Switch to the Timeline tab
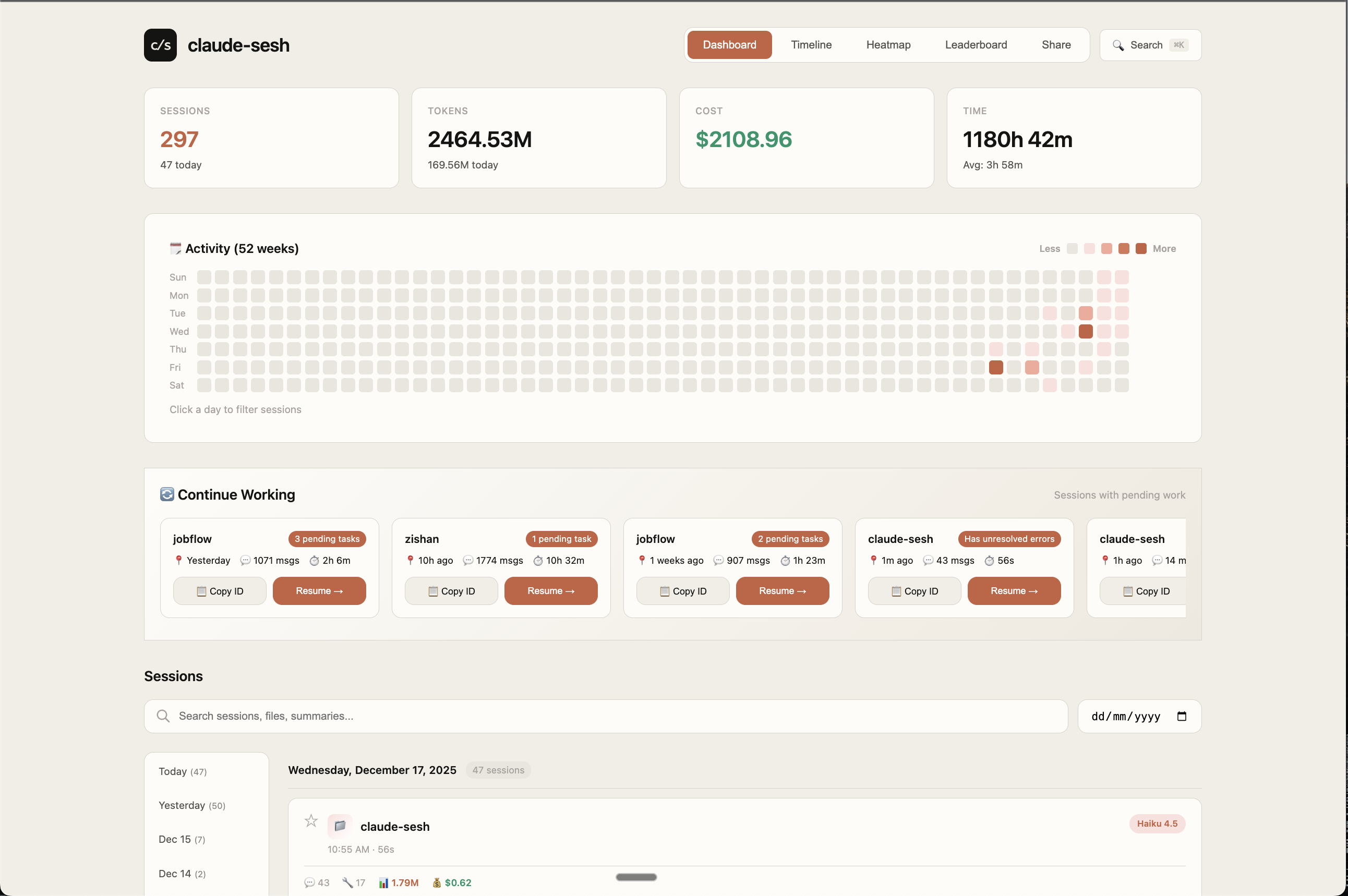 [811, 45]
